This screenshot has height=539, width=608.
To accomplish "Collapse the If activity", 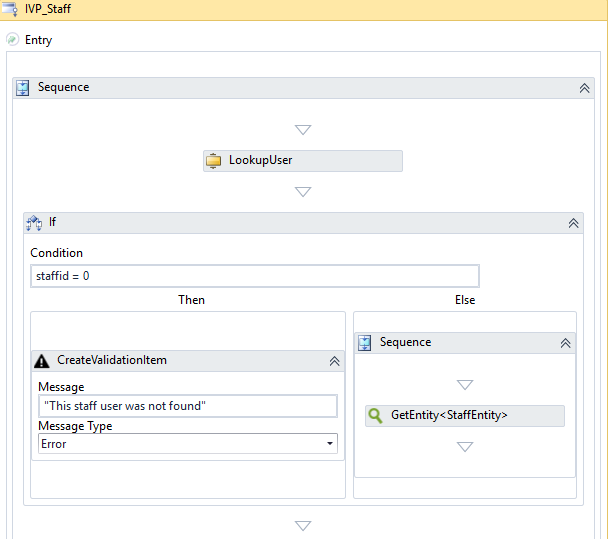I will pyautogui.click(x=573, y=223).
